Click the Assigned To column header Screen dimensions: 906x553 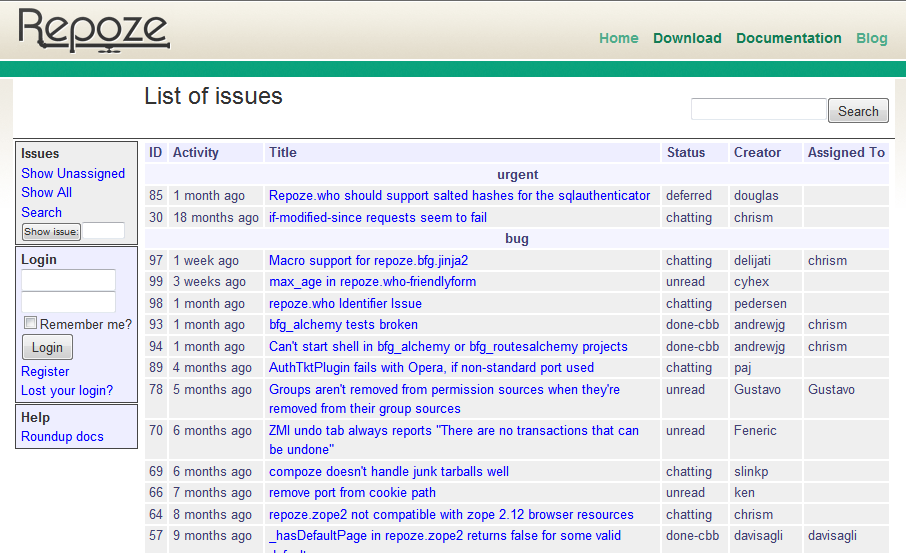point(846,153)
